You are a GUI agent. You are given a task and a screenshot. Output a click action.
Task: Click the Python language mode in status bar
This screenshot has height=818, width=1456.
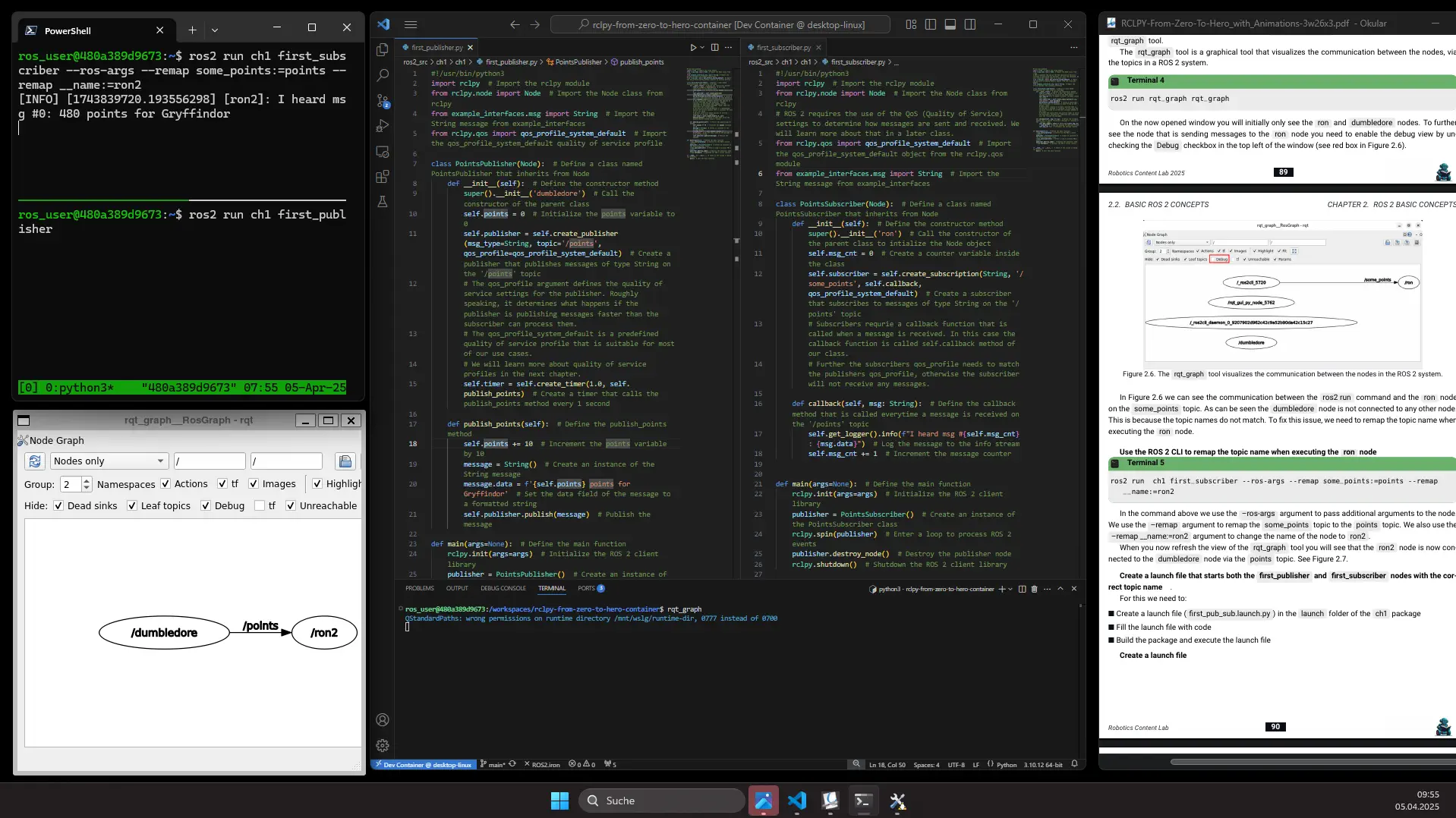(1006, 764)
